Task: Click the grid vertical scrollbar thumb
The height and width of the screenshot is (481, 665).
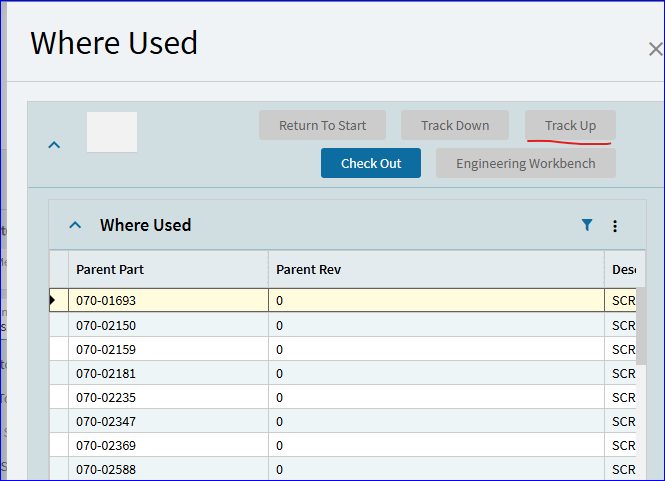Action: tap(641, 326)
